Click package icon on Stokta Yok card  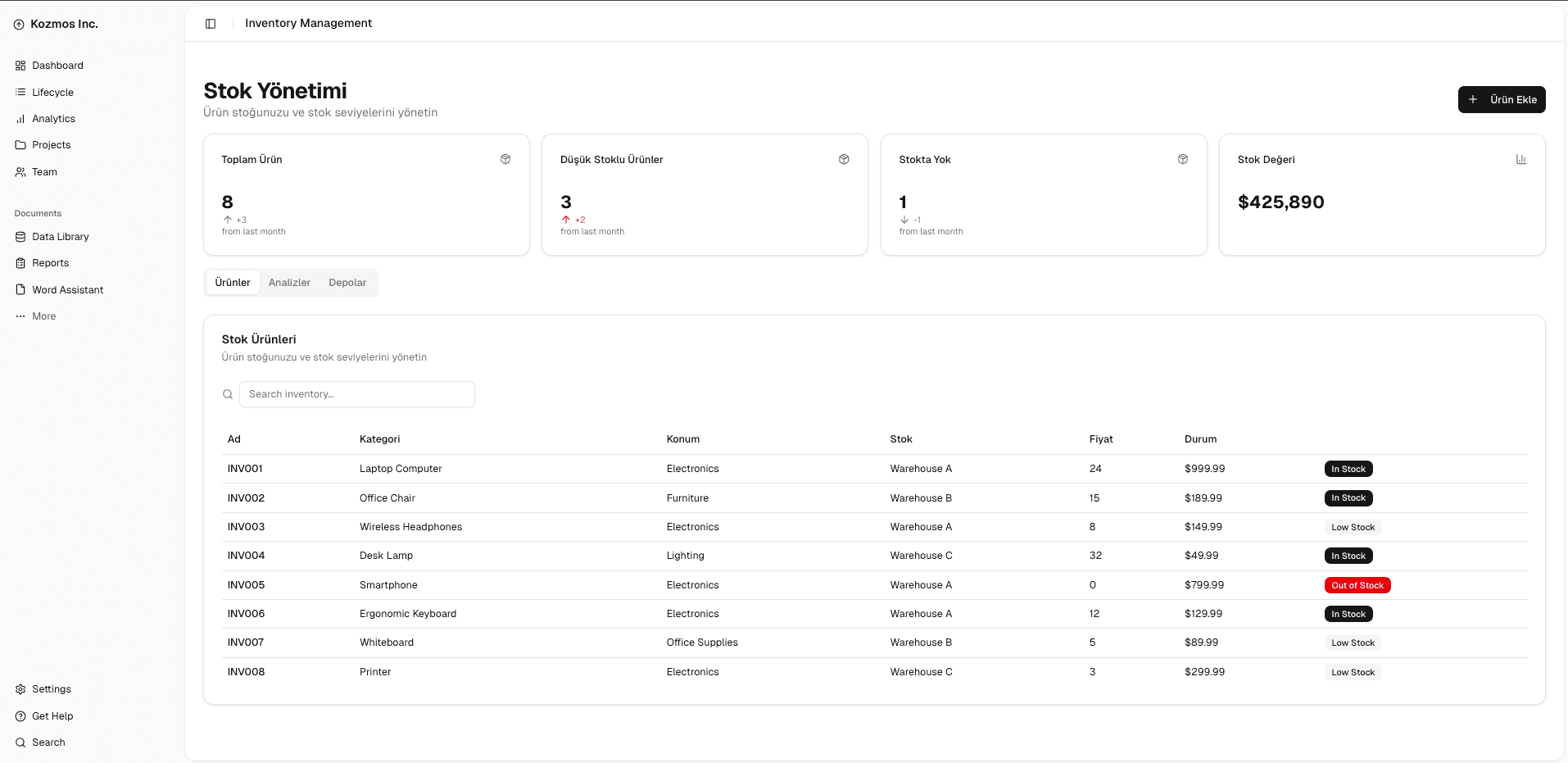[1183, 159]
